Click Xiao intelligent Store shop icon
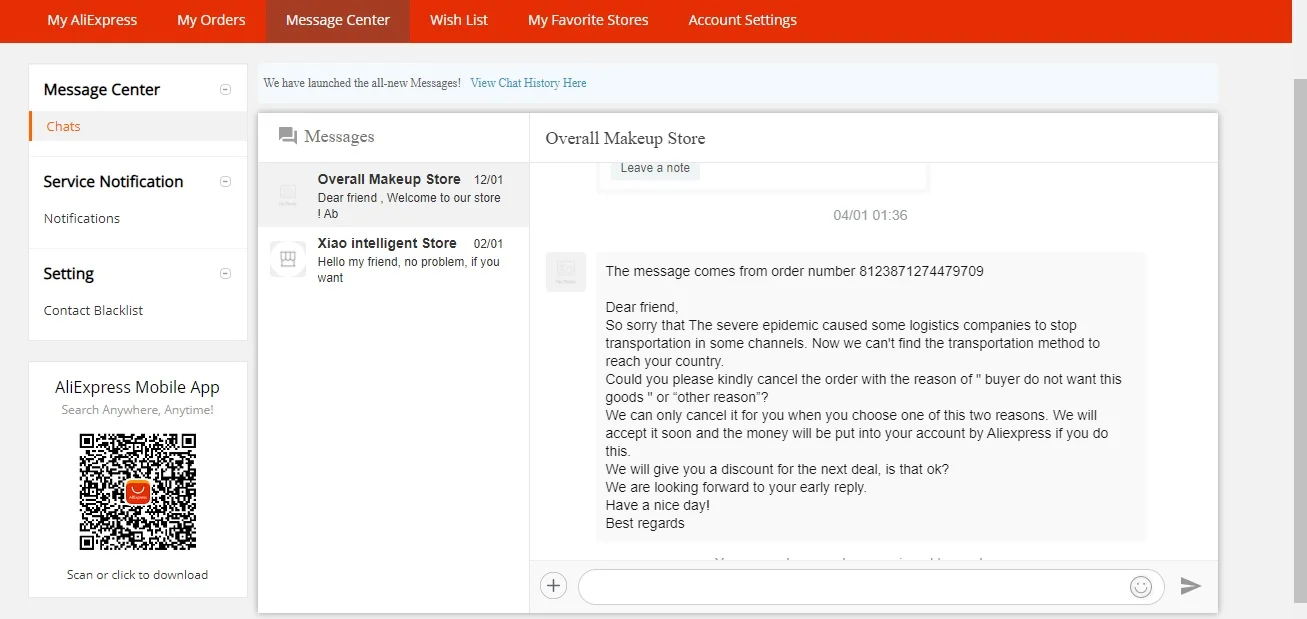The width and height of the screenshot is (1307, 619). (288, 259)
